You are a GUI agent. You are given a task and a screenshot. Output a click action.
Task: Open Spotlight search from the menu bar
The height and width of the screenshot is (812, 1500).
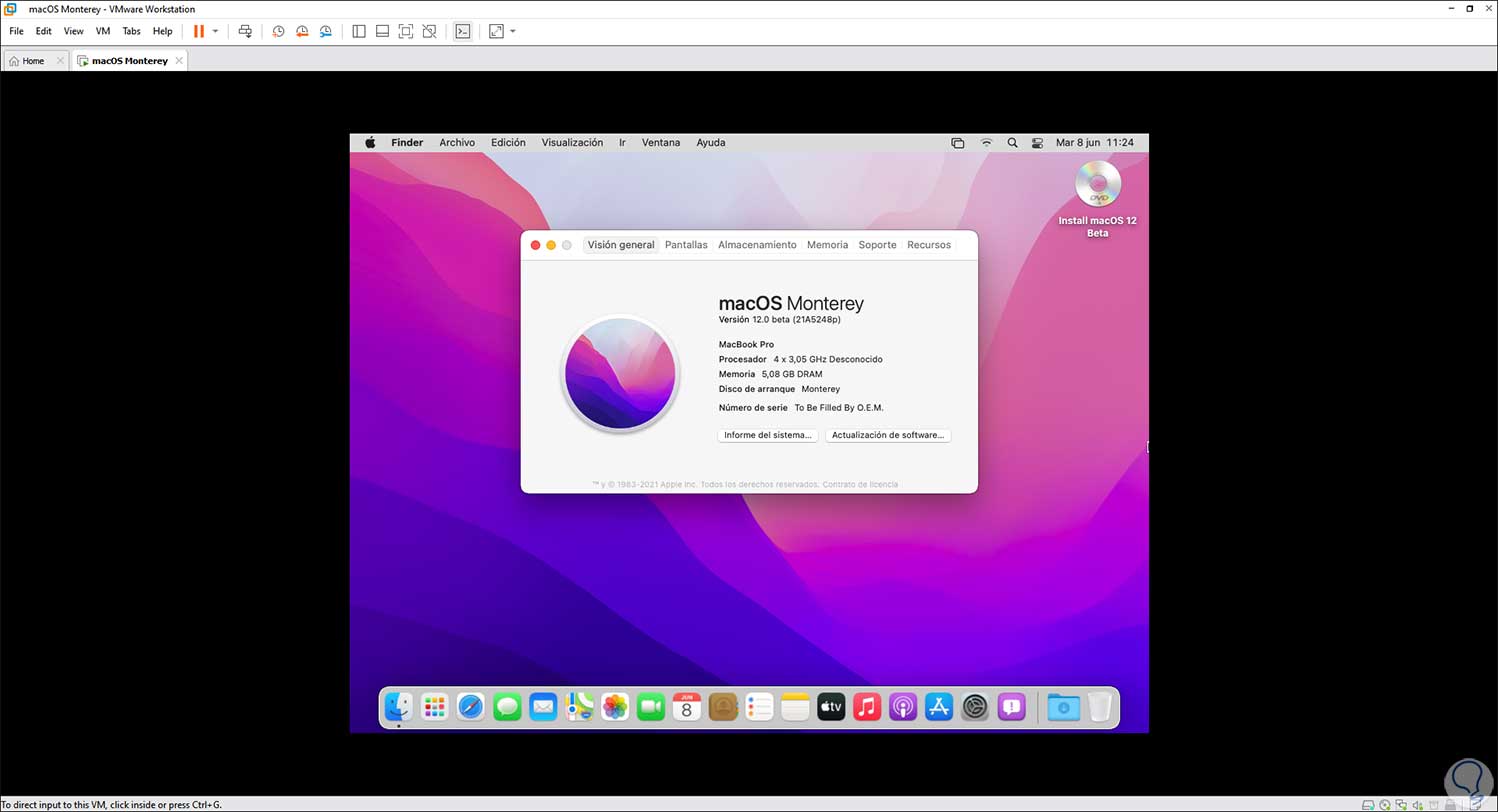(1012, 143)
